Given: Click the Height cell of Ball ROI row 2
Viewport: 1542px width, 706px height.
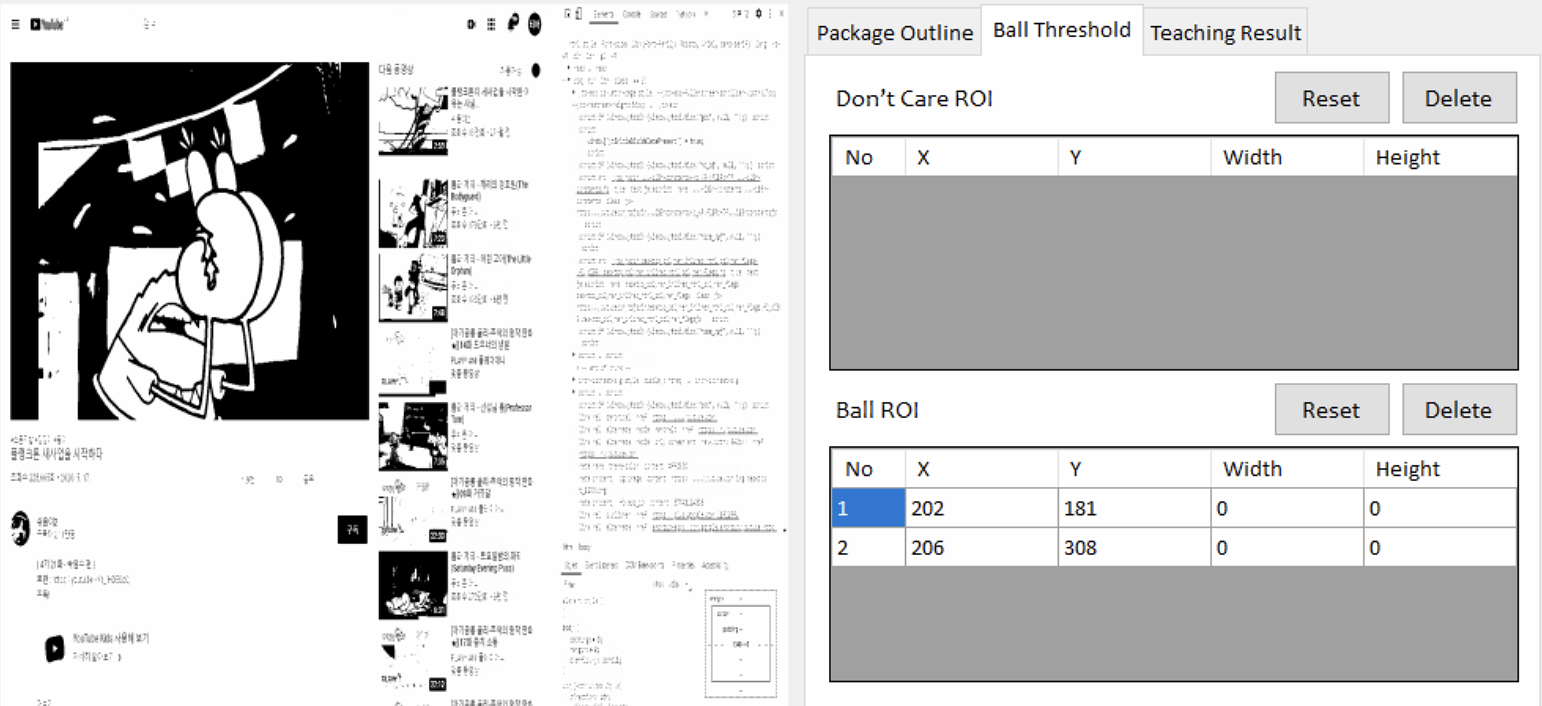Looking at the screenshot, I should click(1440, 547).
